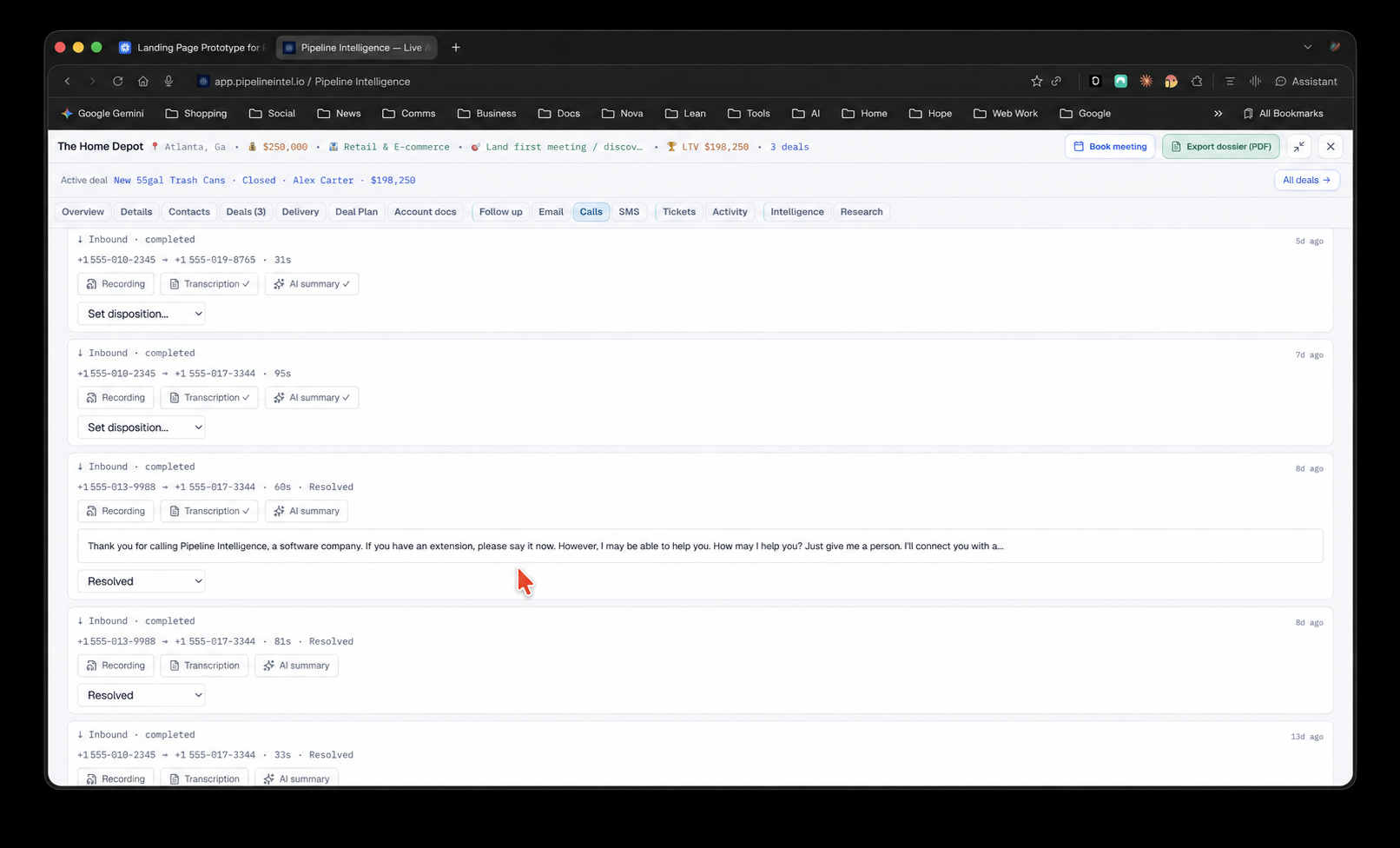The image size is (1400, 848).
Task: Open a new browser tab
Action: (456, 47)
